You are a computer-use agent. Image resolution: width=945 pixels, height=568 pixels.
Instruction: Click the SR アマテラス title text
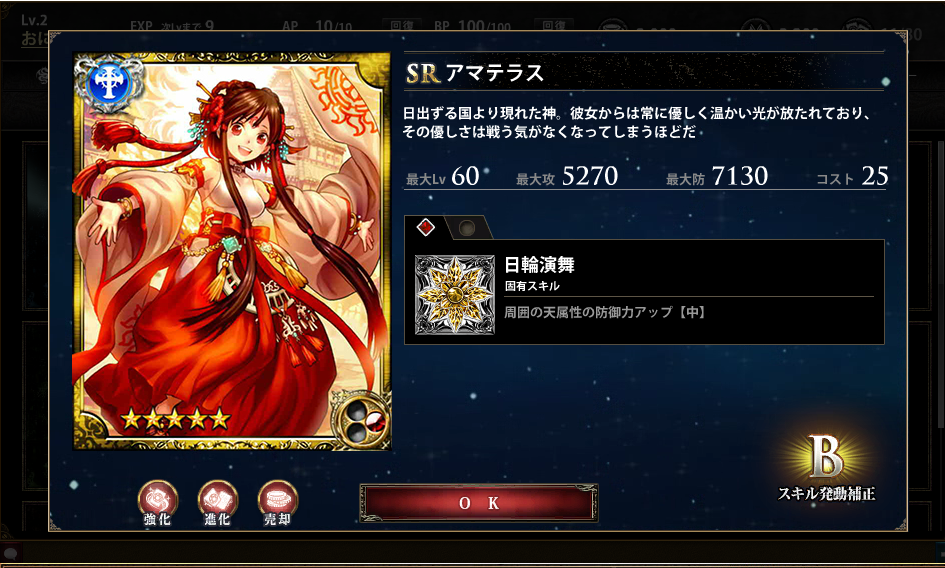pyautogui.click(x=474, y=73)
